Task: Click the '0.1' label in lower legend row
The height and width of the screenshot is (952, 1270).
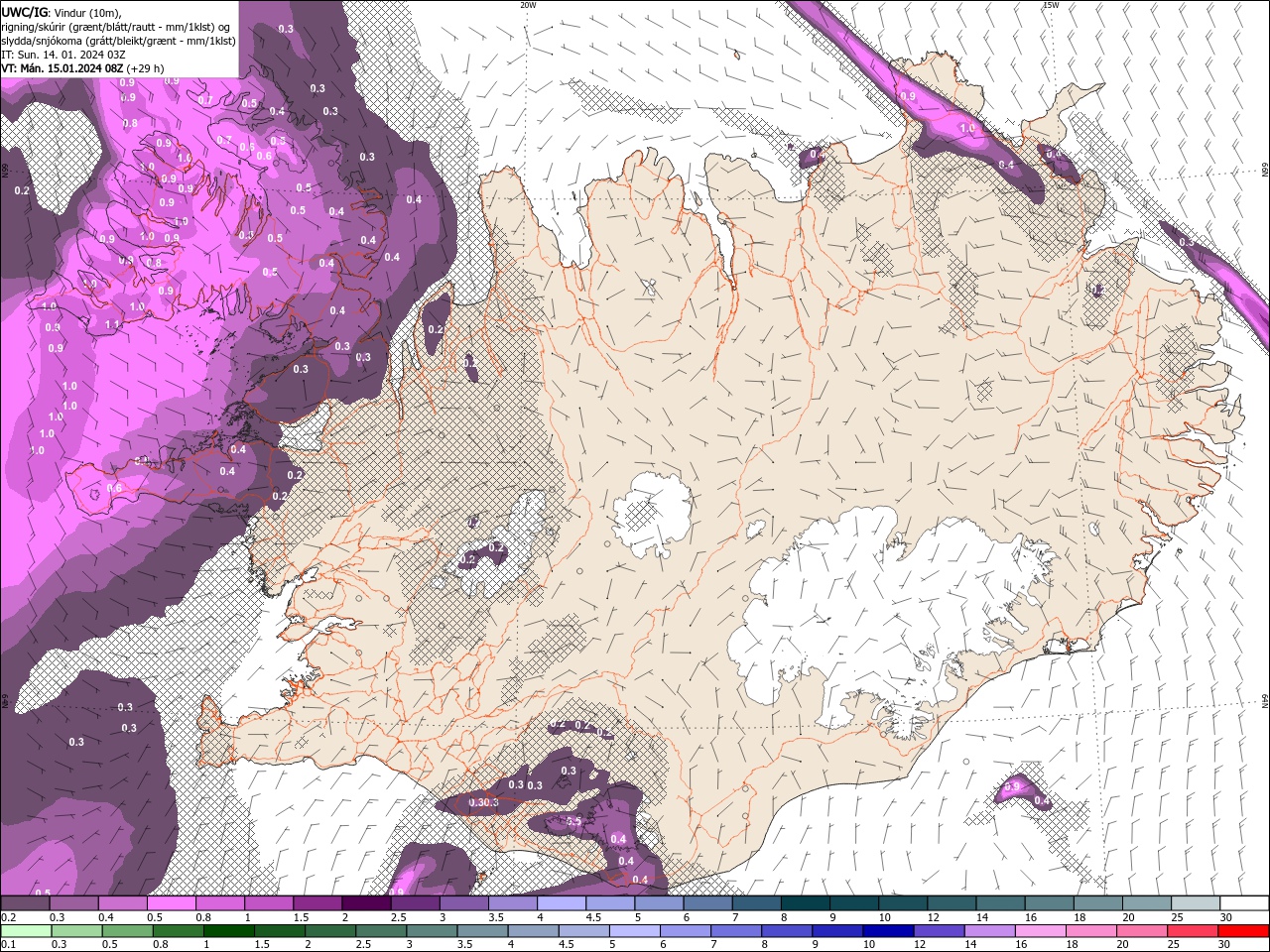Action: pos(8,945)
